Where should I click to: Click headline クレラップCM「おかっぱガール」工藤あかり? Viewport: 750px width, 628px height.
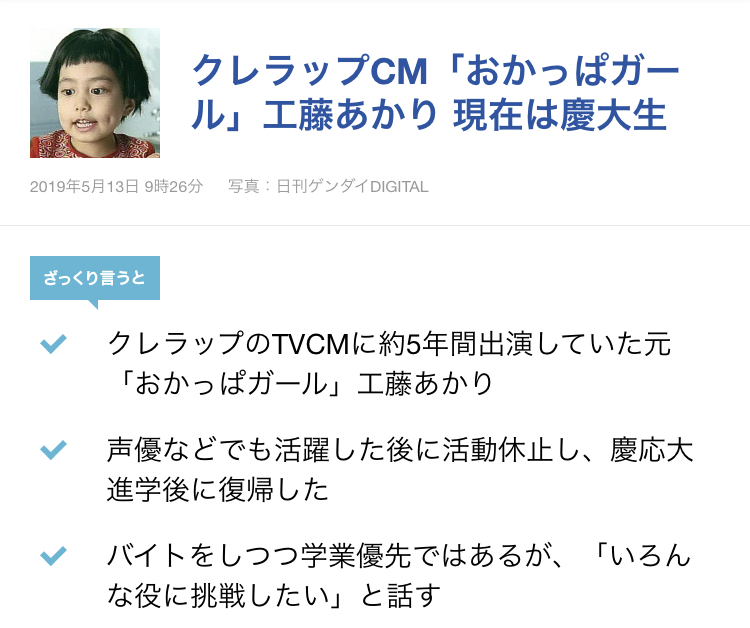435,92
